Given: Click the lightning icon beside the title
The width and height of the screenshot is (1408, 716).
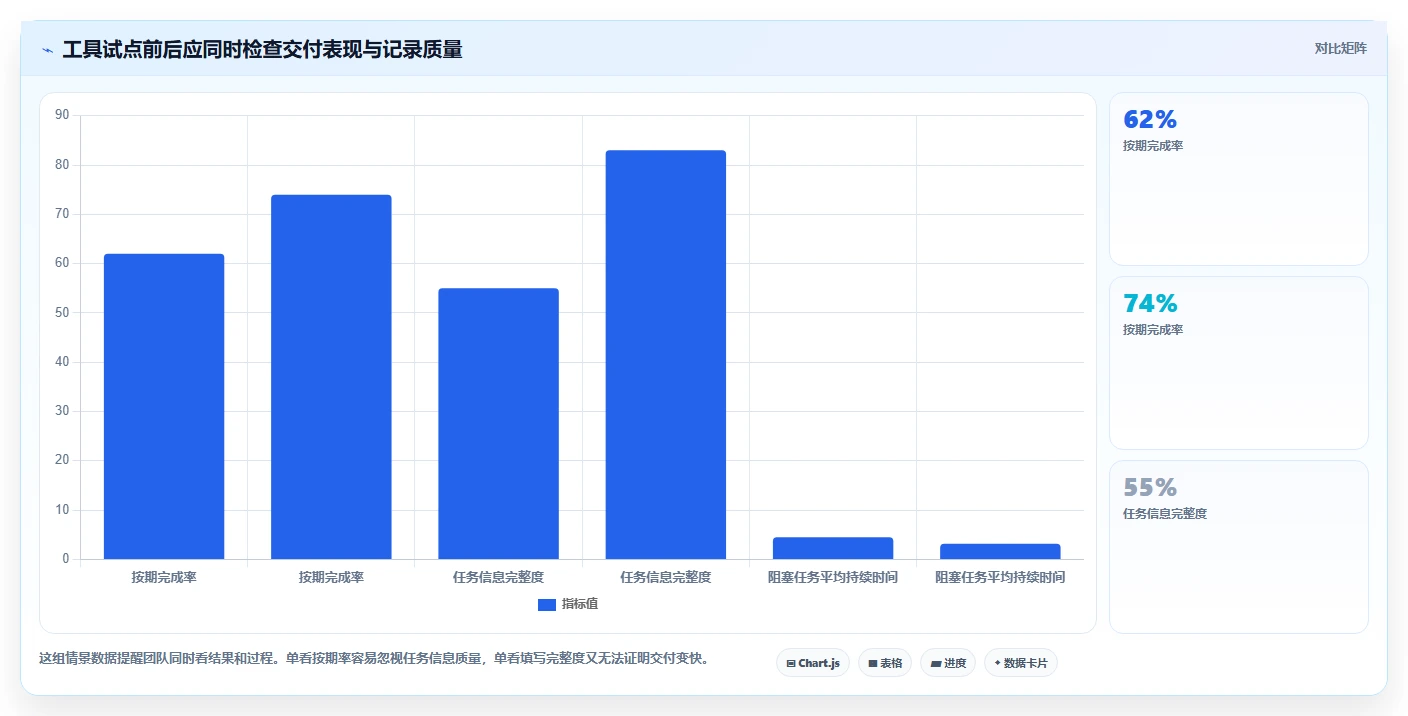Looking at the screenshot, I should point(48,50).
